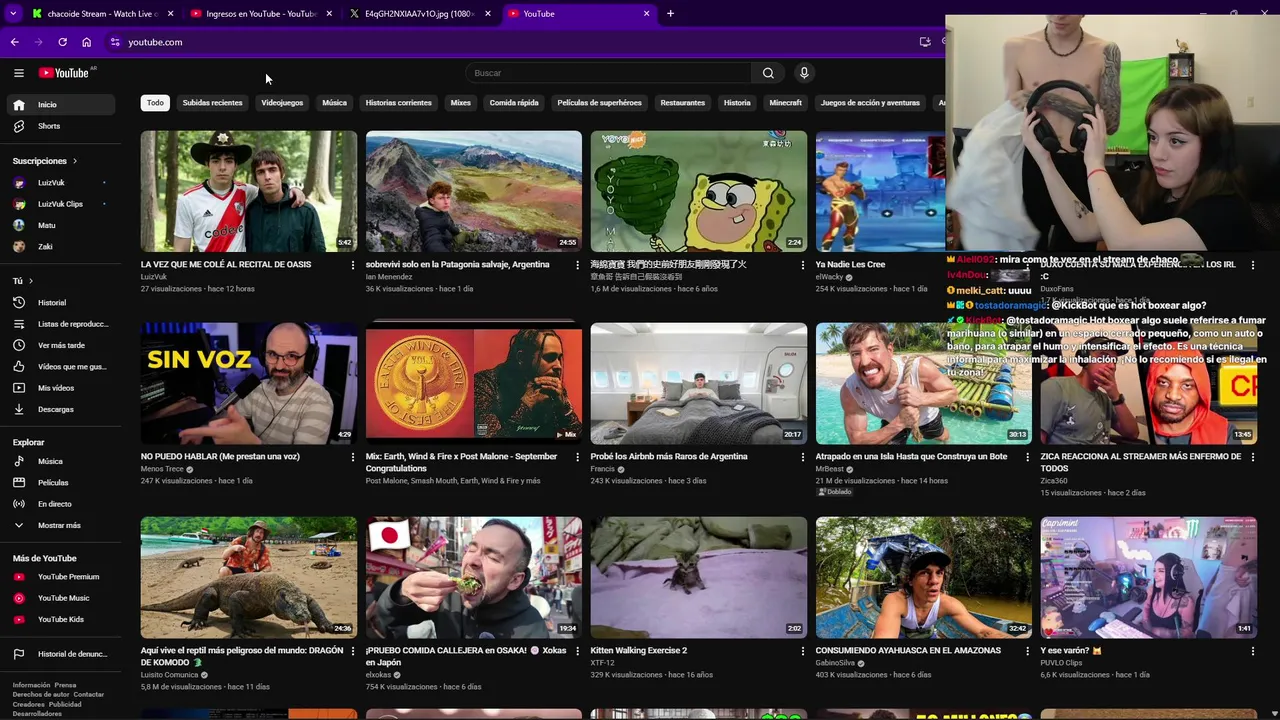Switch to chacoide Stream browser tab

point(103,14)
